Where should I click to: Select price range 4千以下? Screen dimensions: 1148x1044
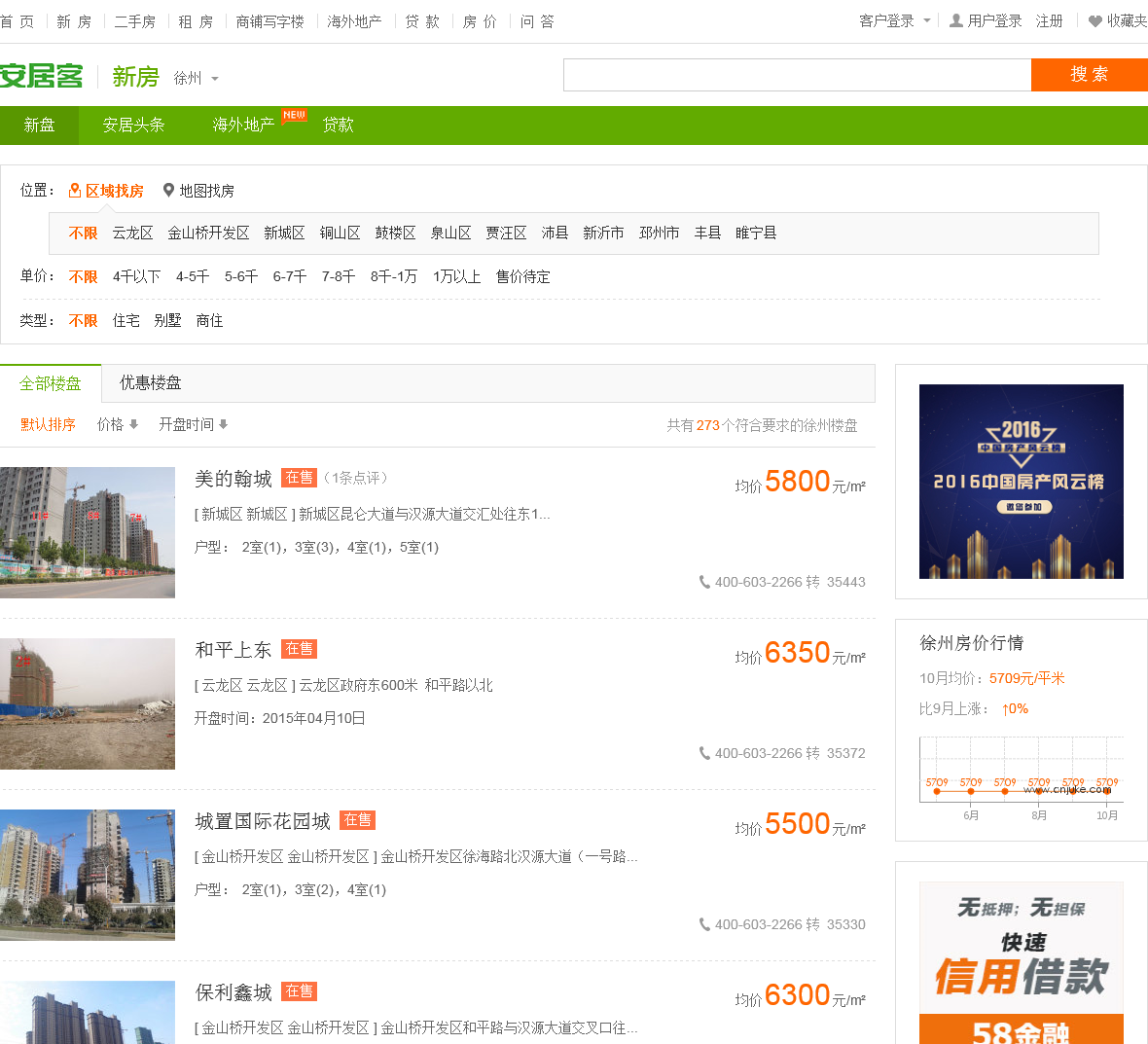137,276
